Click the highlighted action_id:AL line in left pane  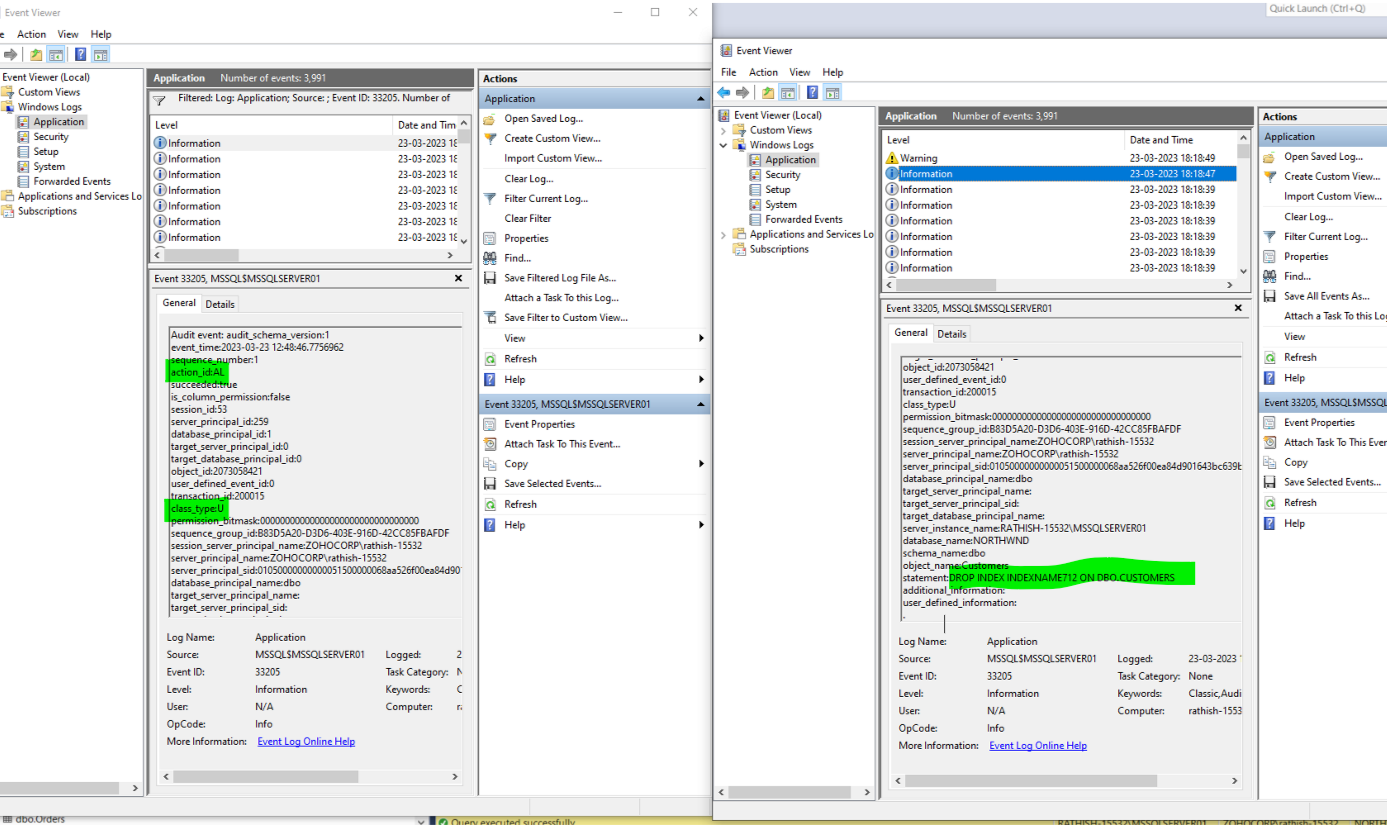[x=197, y=372]
